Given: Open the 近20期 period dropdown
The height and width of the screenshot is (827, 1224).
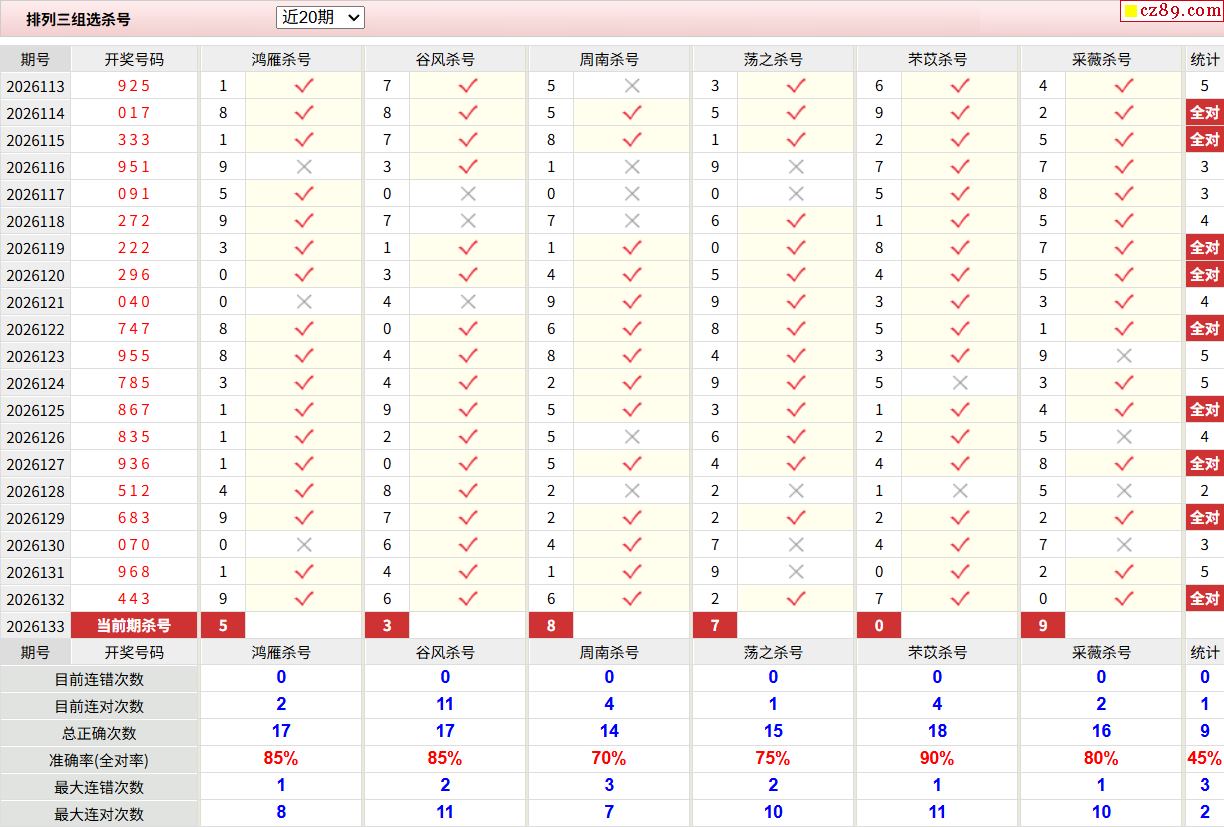Looking at the screenshot, I should 320,17.
